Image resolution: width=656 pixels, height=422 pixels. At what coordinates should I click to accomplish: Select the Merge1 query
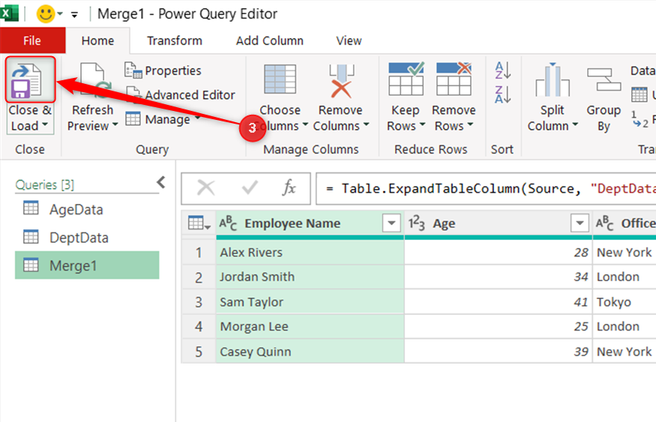coord(87,265)
